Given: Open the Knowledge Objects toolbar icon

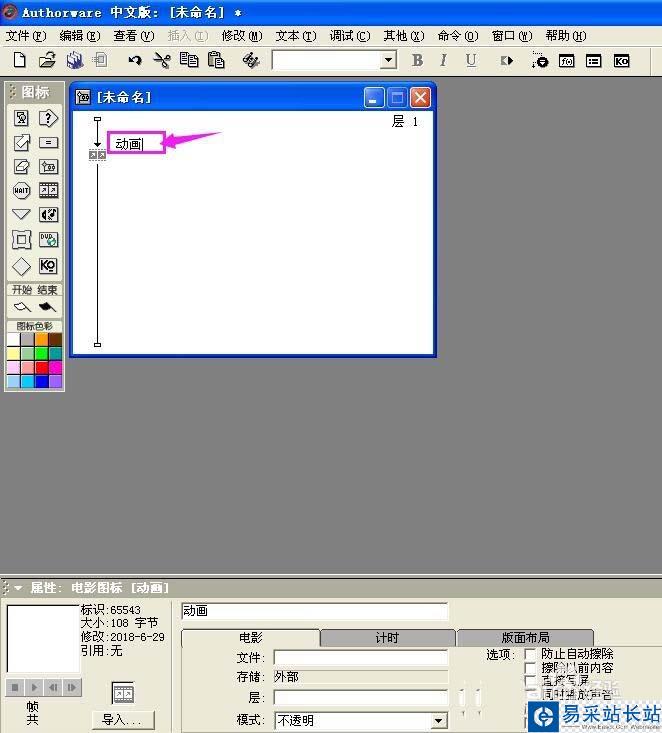Looking at the screenshot, I should [621, 61].
